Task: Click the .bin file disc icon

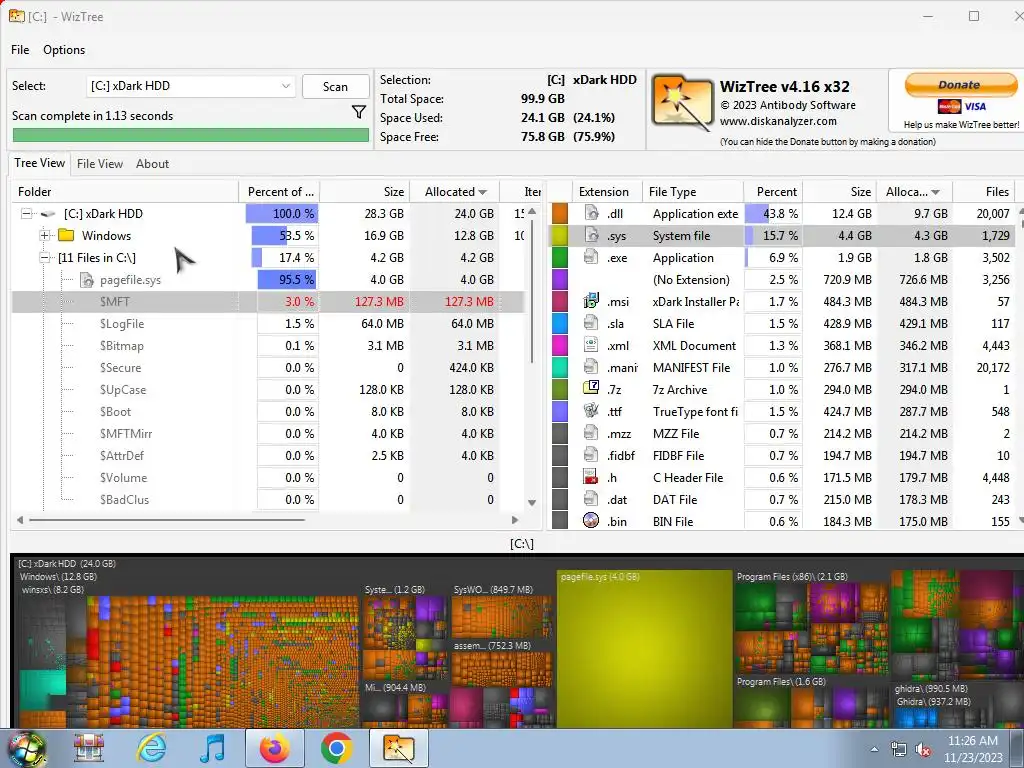Action: tap(592, 521)
